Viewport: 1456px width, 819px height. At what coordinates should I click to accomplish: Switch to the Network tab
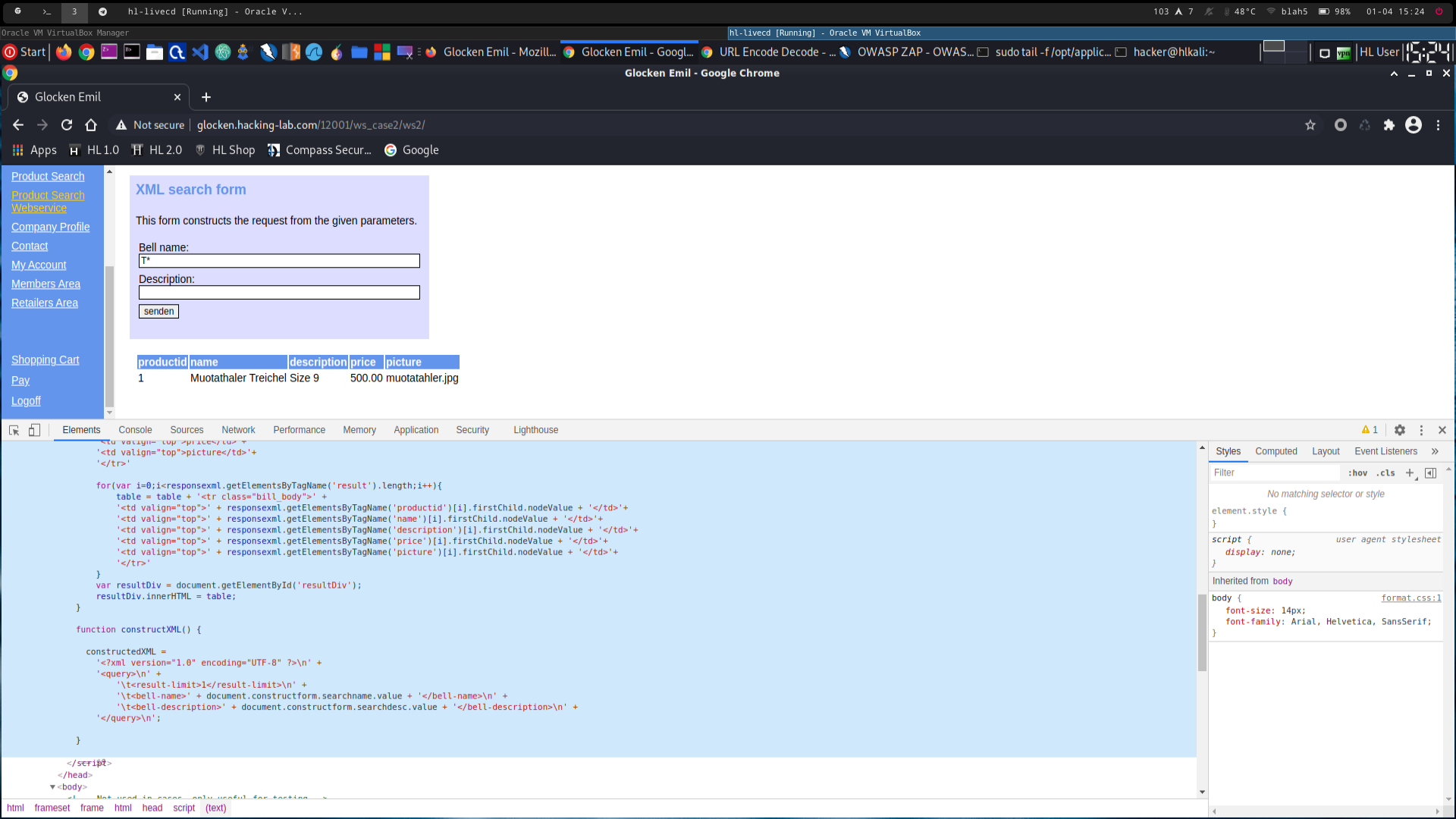pyautogui.click(x=238, y=430)
